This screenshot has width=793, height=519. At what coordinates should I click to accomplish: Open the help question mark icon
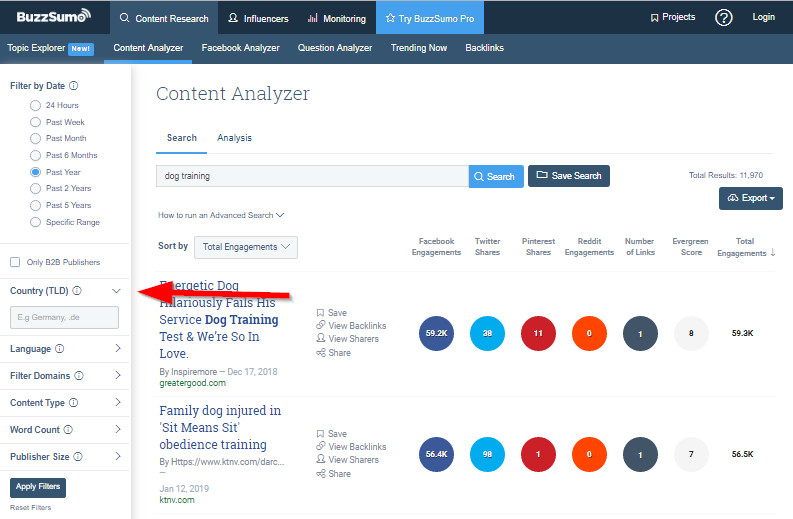(723, 18)
